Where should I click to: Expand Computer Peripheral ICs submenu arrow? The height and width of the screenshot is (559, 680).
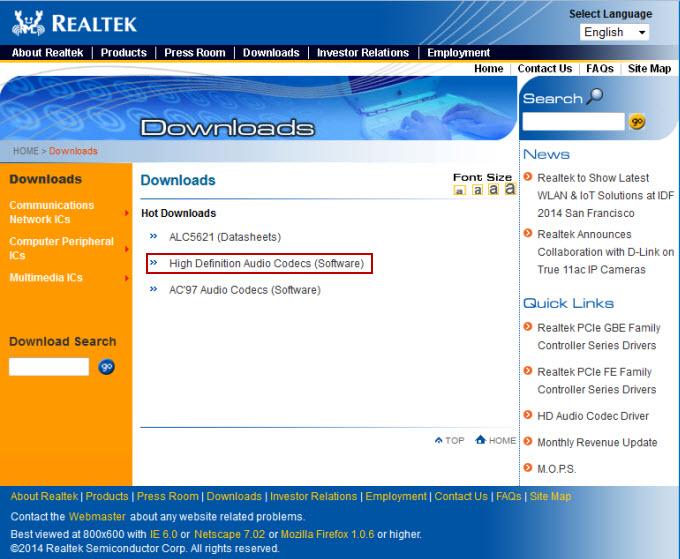[127, 249]
